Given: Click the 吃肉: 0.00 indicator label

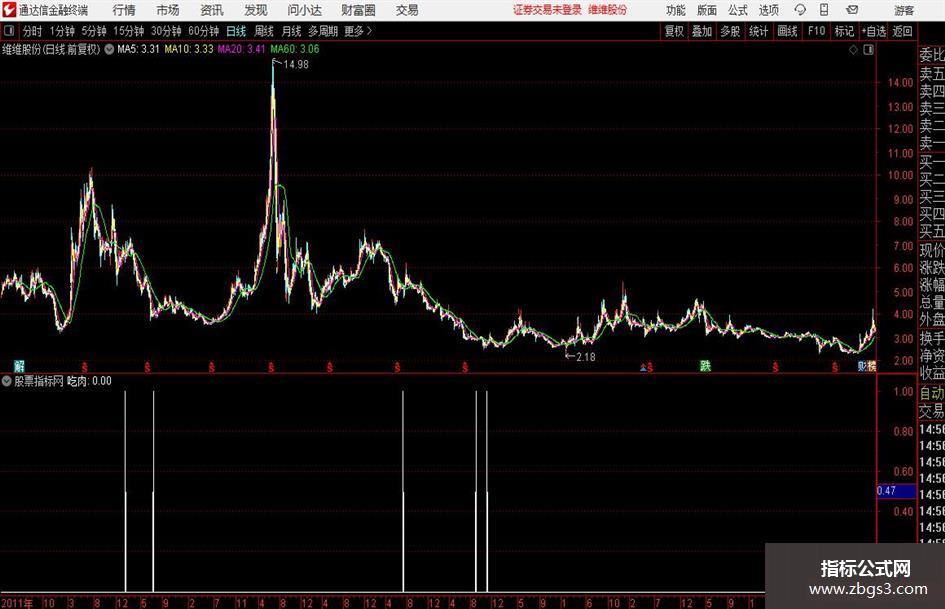Looking at the screenshot, I should click(89, 381).
